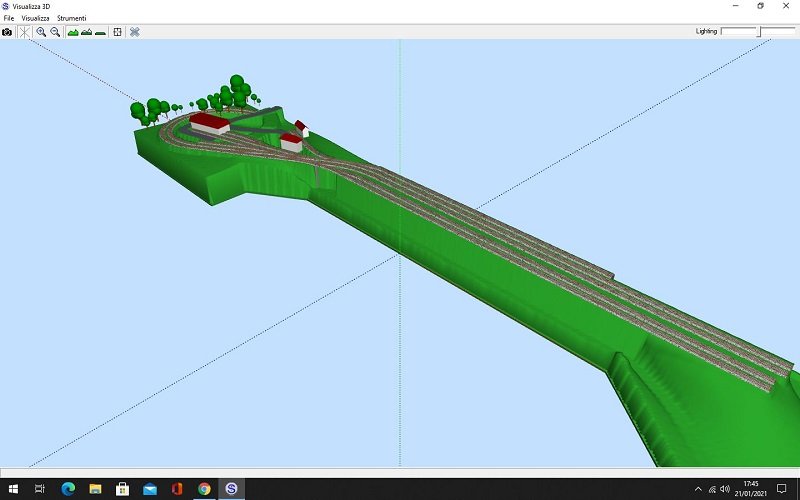Open Google Chrome from the taskbar
Viewport: 800px width, 500px height.
click(x=204, y=489)
